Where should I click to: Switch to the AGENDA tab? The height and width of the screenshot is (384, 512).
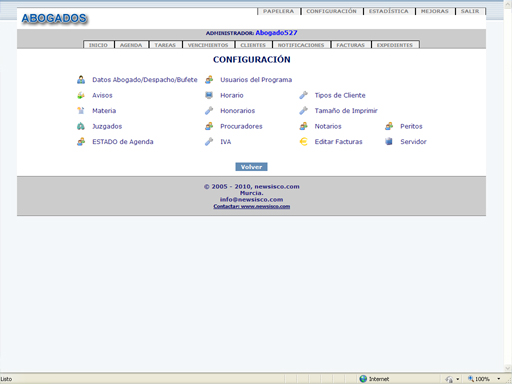131,45
